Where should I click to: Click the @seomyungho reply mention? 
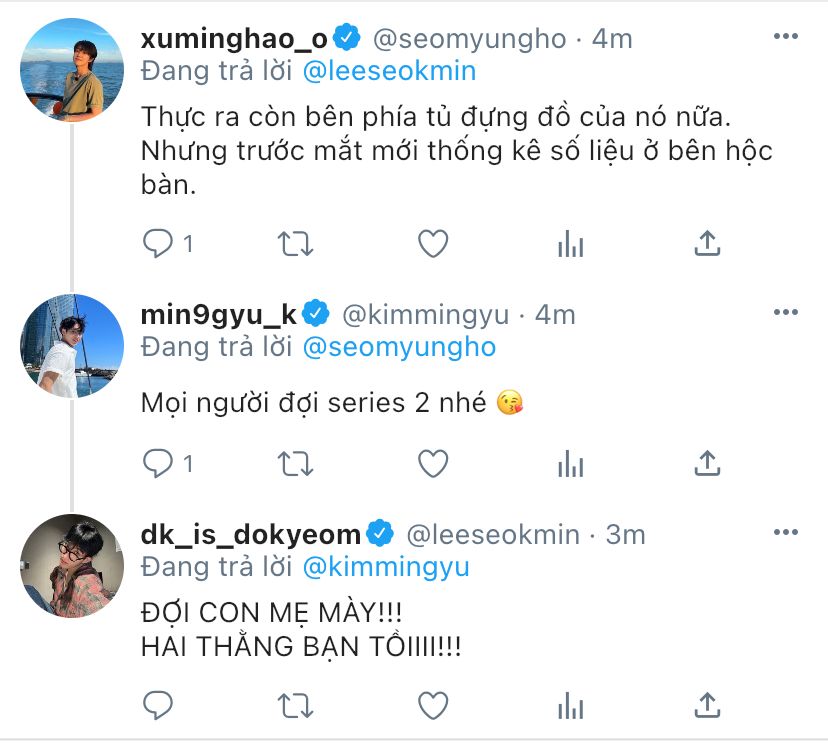[x=399, y=347]
